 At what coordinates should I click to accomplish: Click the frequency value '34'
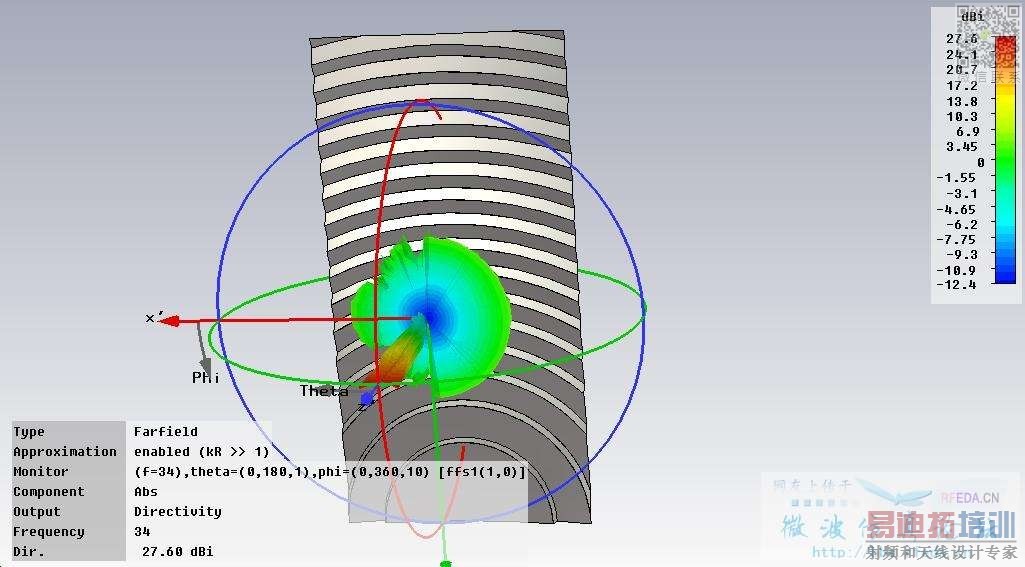click(142, 532)
